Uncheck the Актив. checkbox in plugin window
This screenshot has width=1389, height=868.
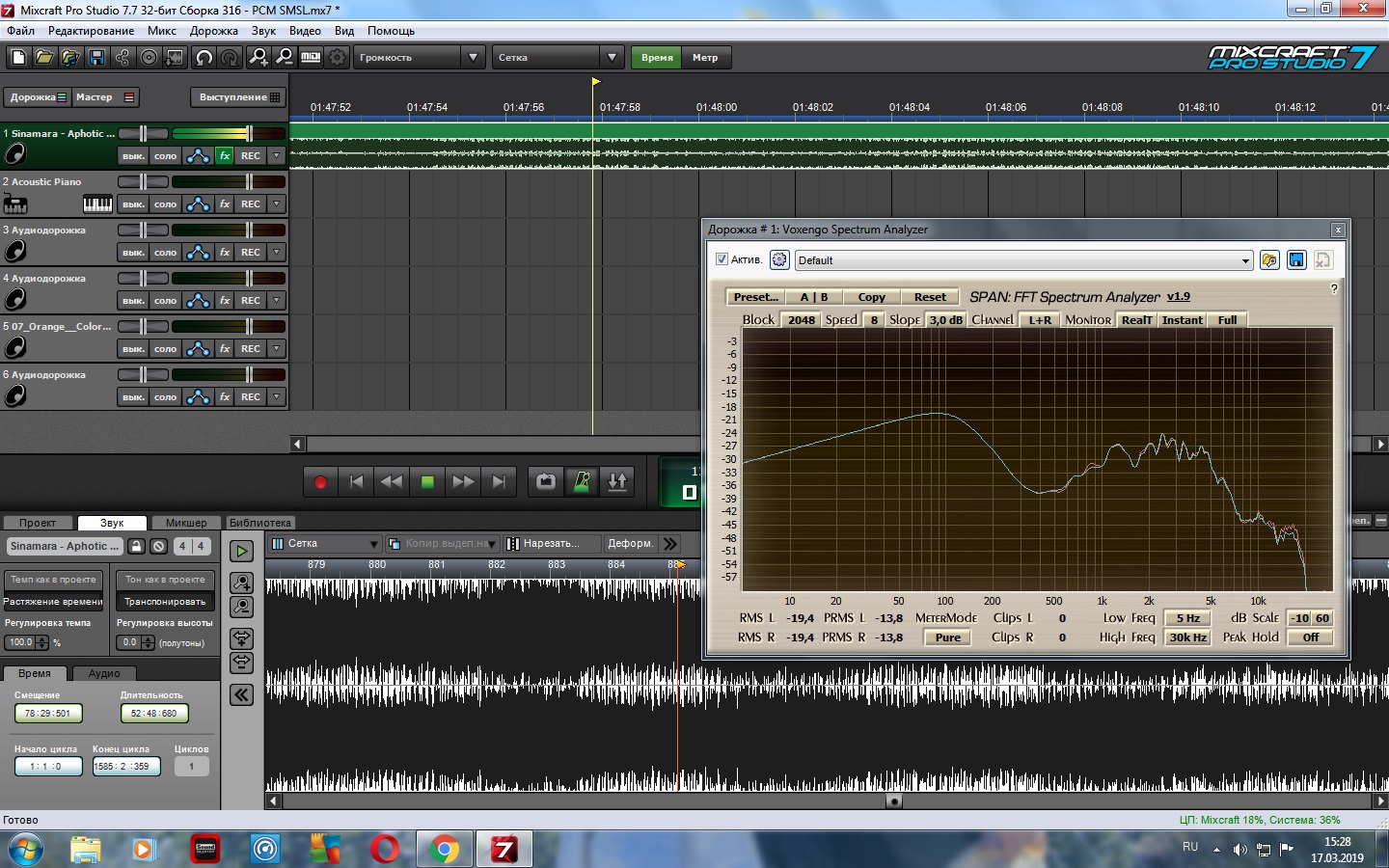click(722, 259)
